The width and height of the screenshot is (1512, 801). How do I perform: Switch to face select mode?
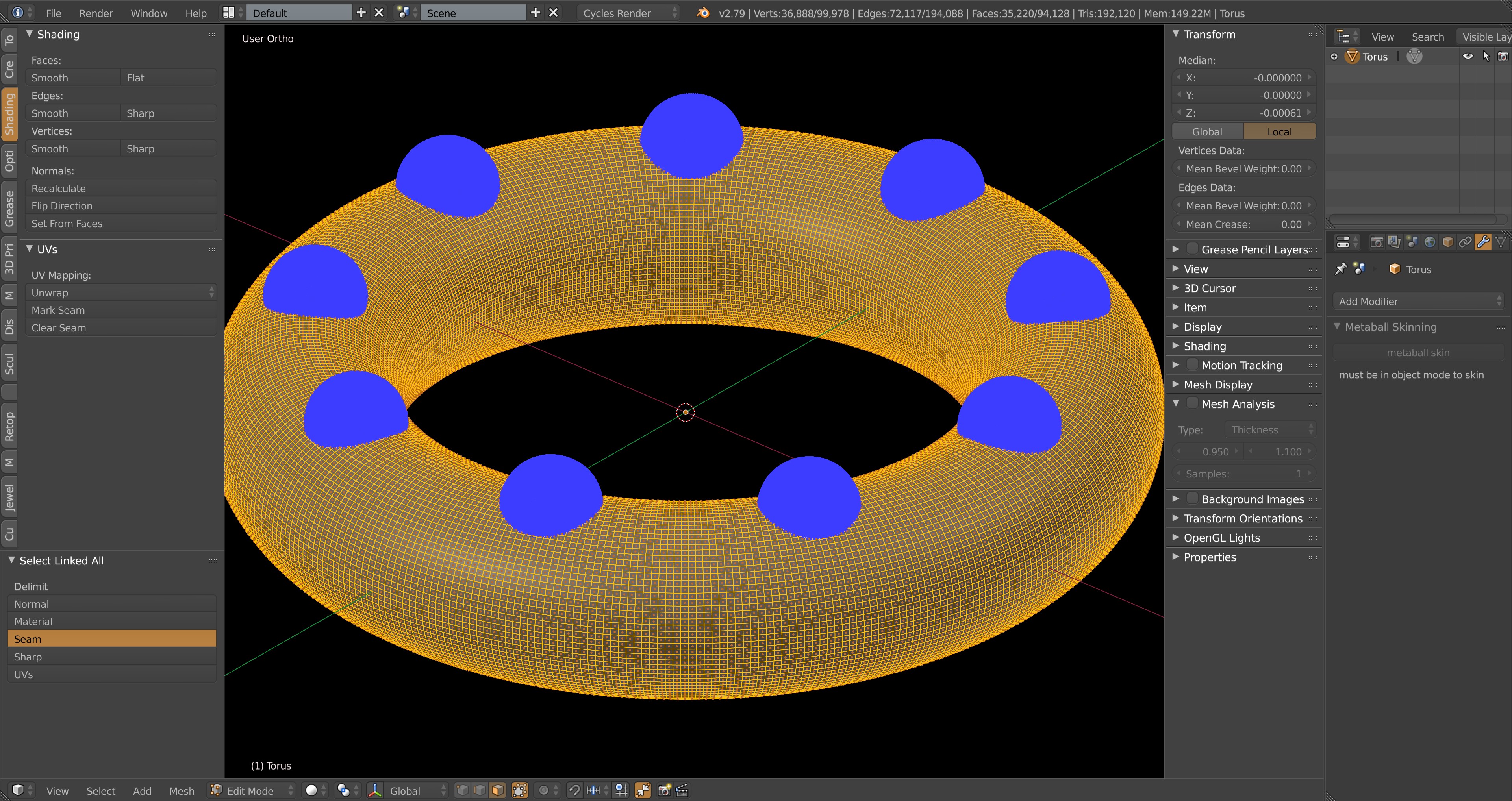(497, 790)
